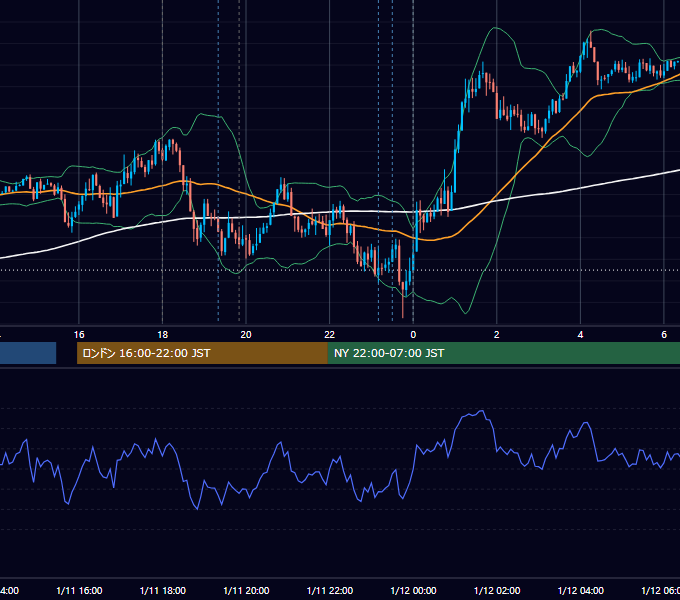Click the '22' hour label on price chart axis
This screenshot has height=600, width=680.
tap(330, 334)
